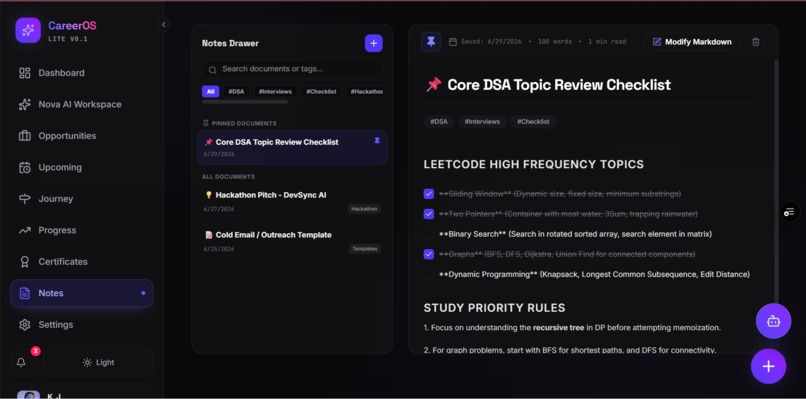Click the tag filter horizontal scrollbar
This screenshot has height=399, width=806.
coord(245,102)
